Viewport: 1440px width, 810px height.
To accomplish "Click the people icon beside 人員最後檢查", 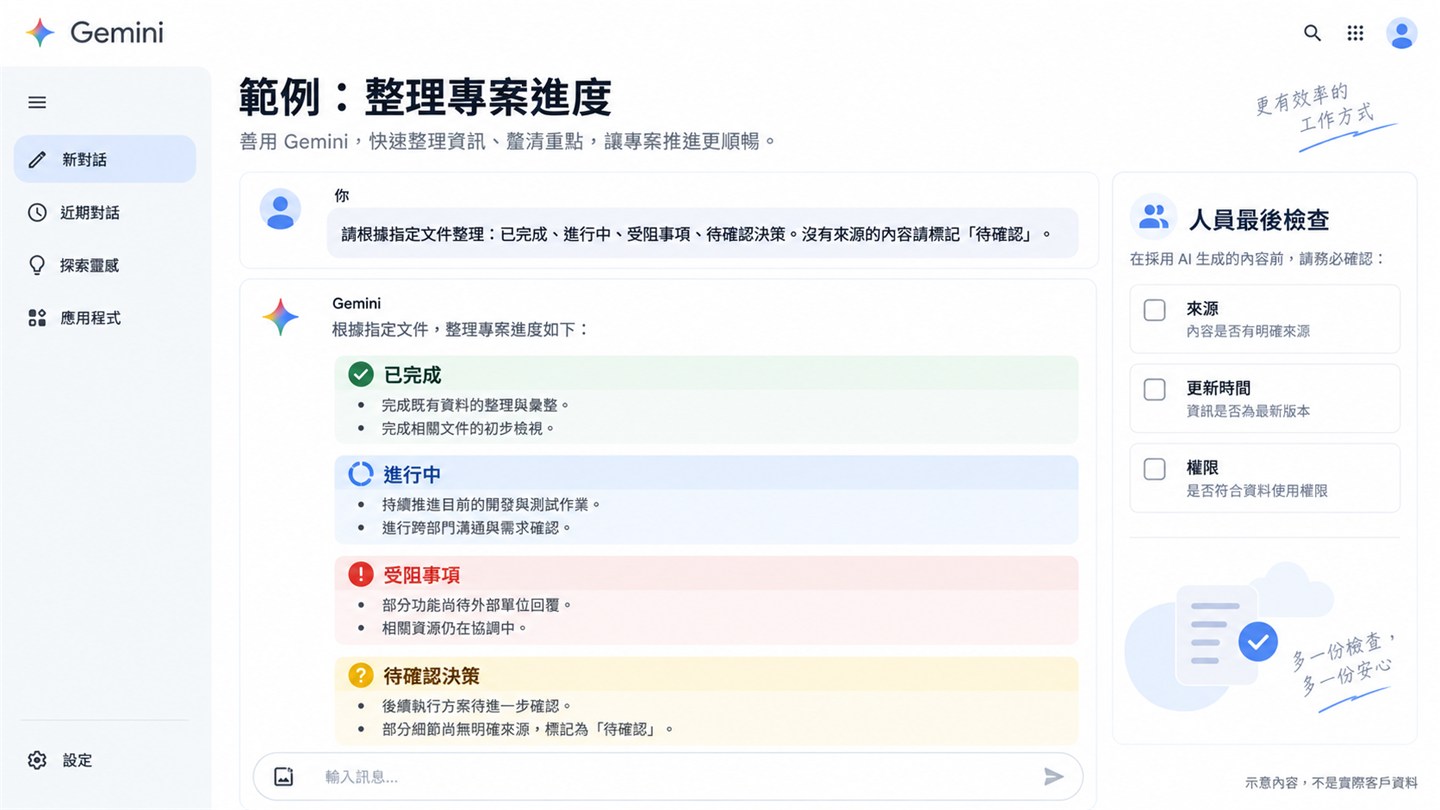I will [x=1153, y=216].
